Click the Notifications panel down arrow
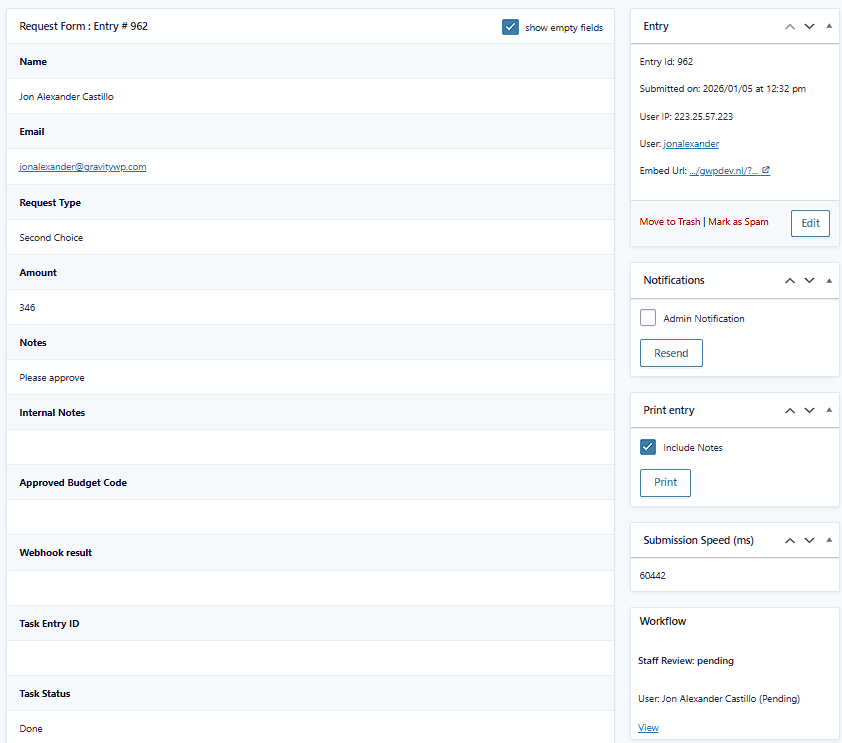Screen dimensions: 842x743 809,280
